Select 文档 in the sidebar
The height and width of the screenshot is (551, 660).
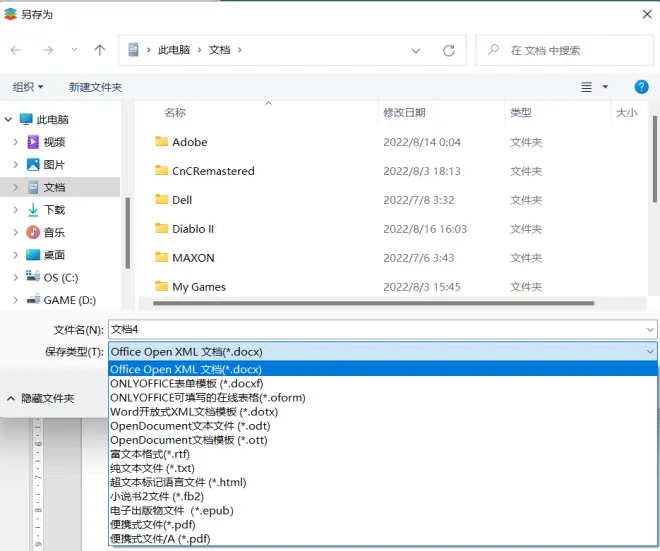tap(54, 187)
